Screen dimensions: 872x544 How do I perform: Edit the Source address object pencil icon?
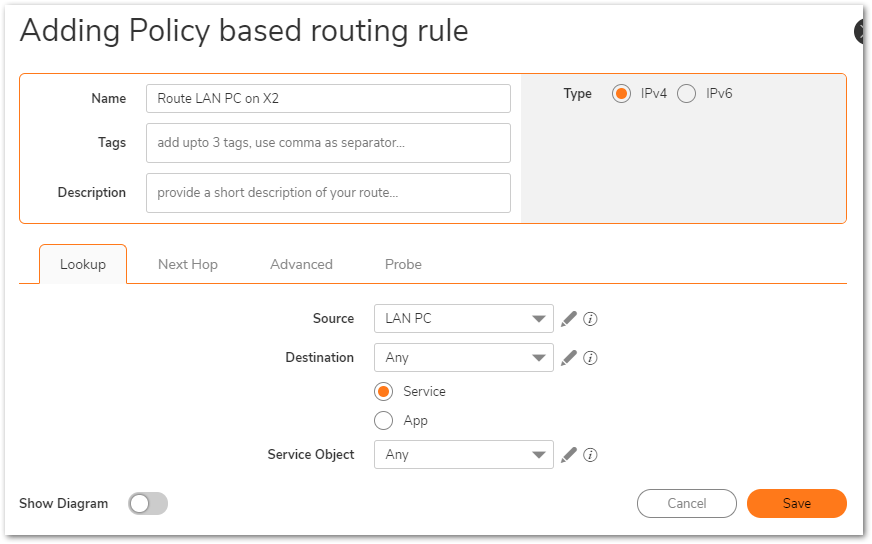[x=568, y=319]
